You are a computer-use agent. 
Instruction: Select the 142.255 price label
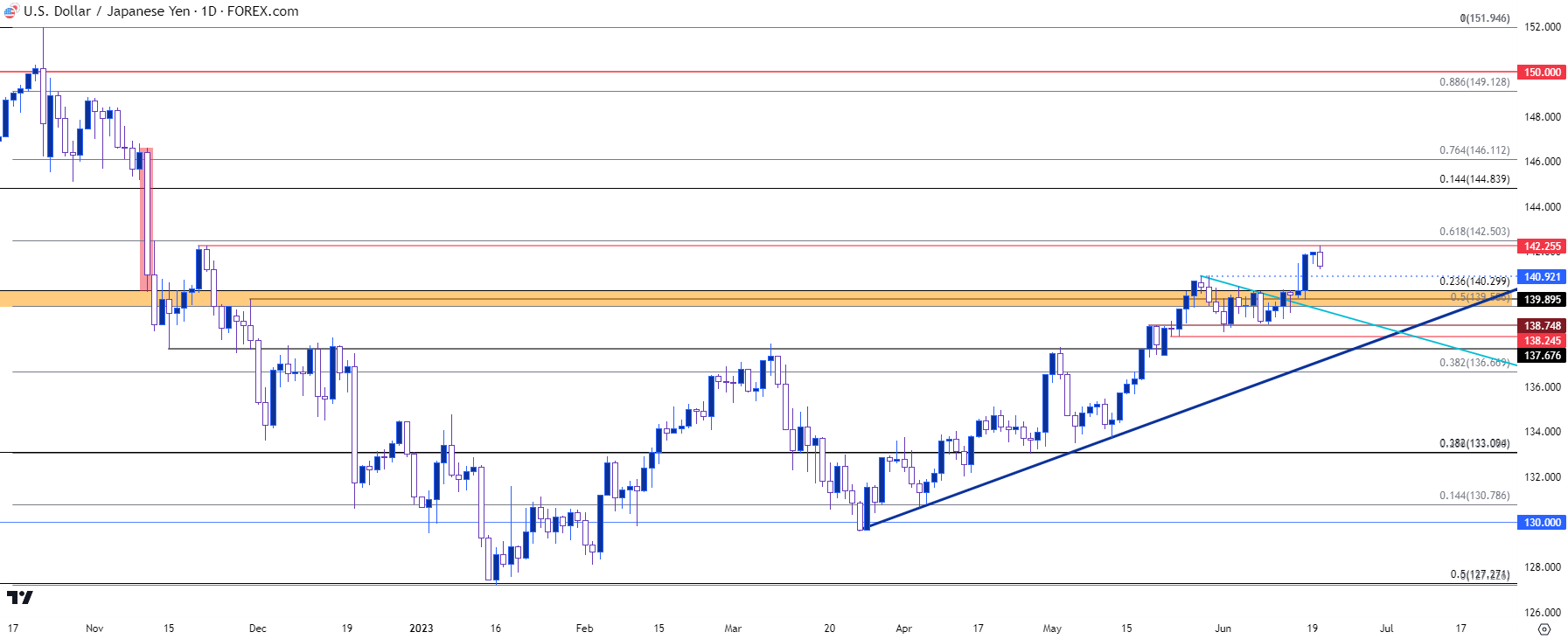1543,247
